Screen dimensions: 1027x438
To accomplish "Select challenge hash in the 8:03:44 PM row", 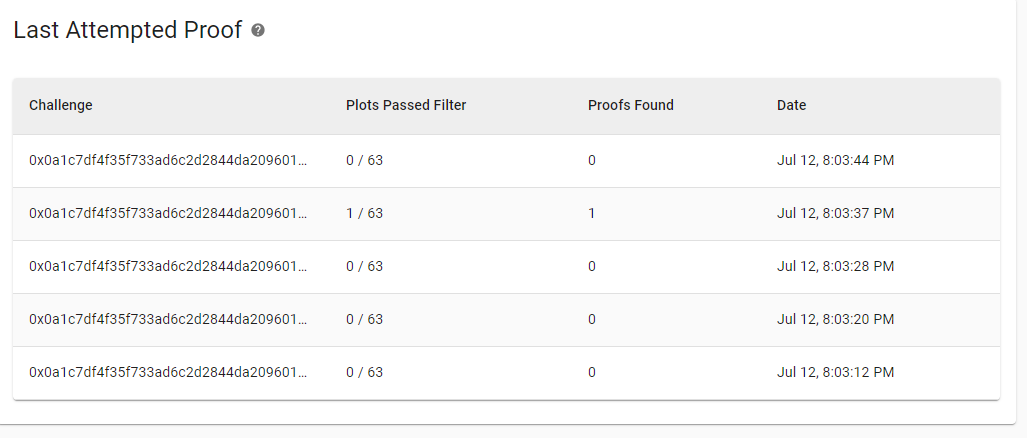I will [168, 160].
